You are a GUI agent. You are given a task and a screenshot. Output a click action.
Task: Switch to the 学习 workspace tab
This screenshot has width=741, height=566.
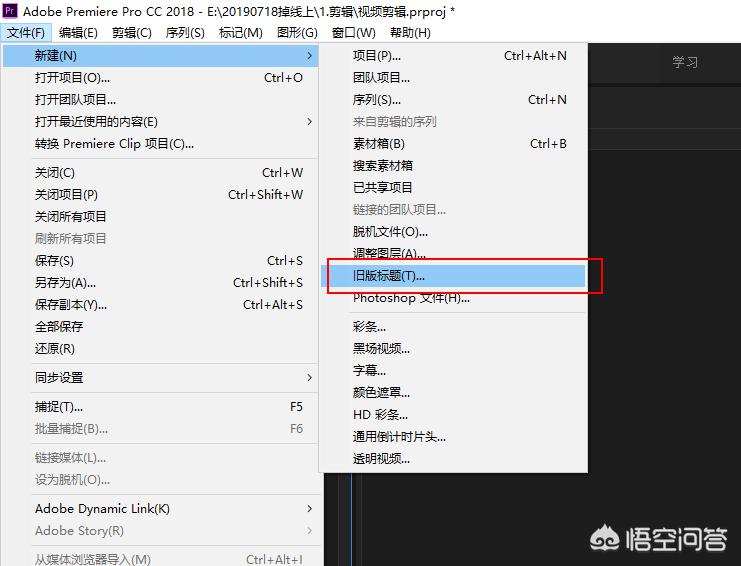pos(685,62)
